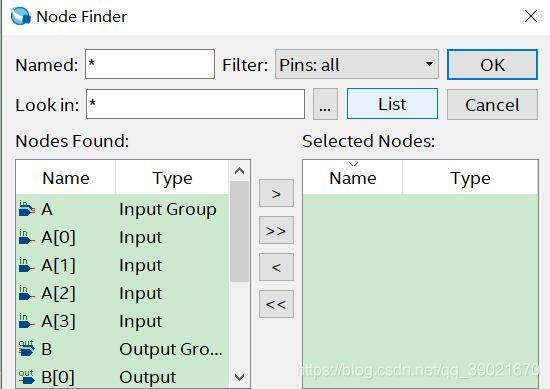
Task: Click into the Named text field
Action: point(150,64)
